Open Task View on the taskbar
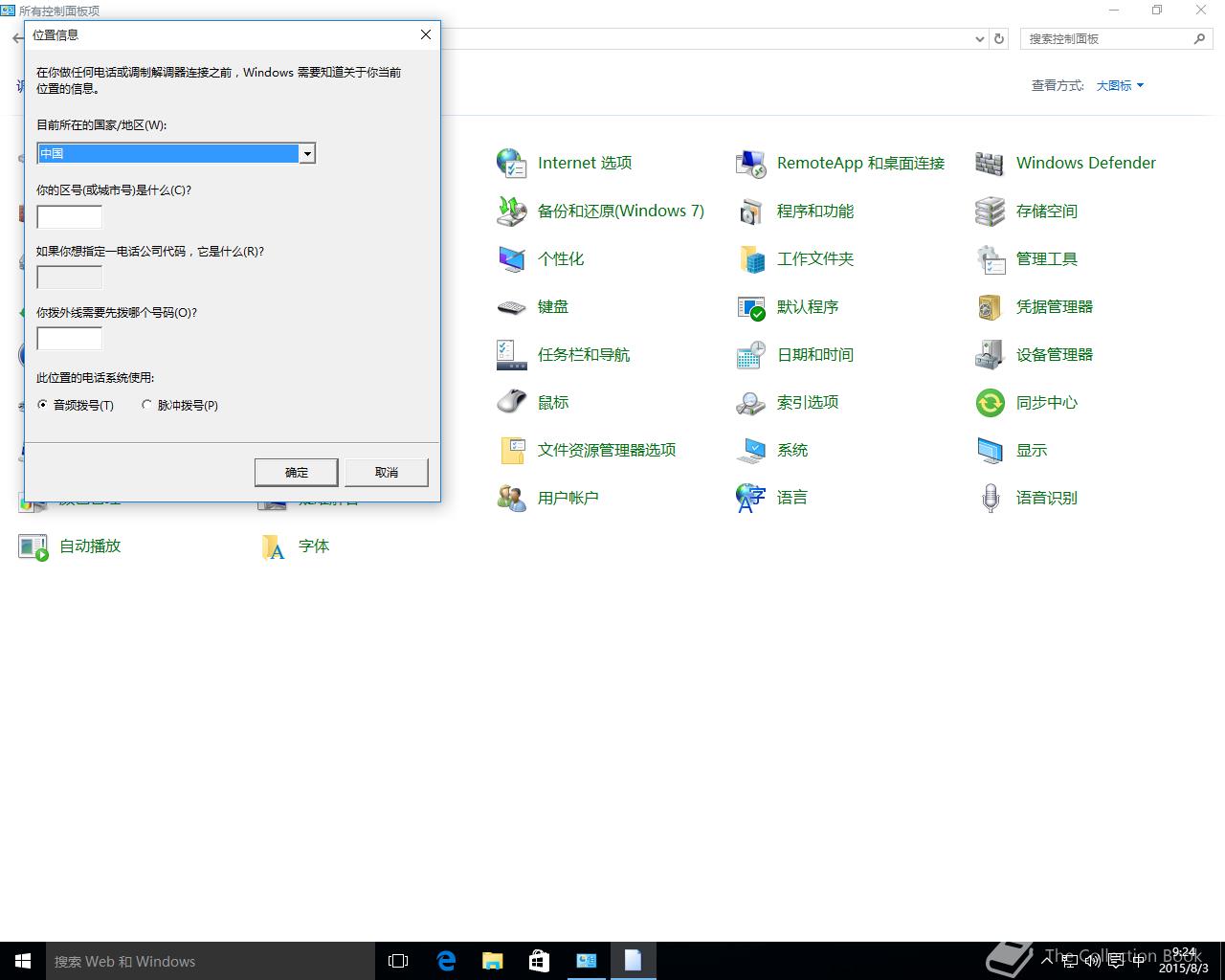 click(x=398, y=961)
